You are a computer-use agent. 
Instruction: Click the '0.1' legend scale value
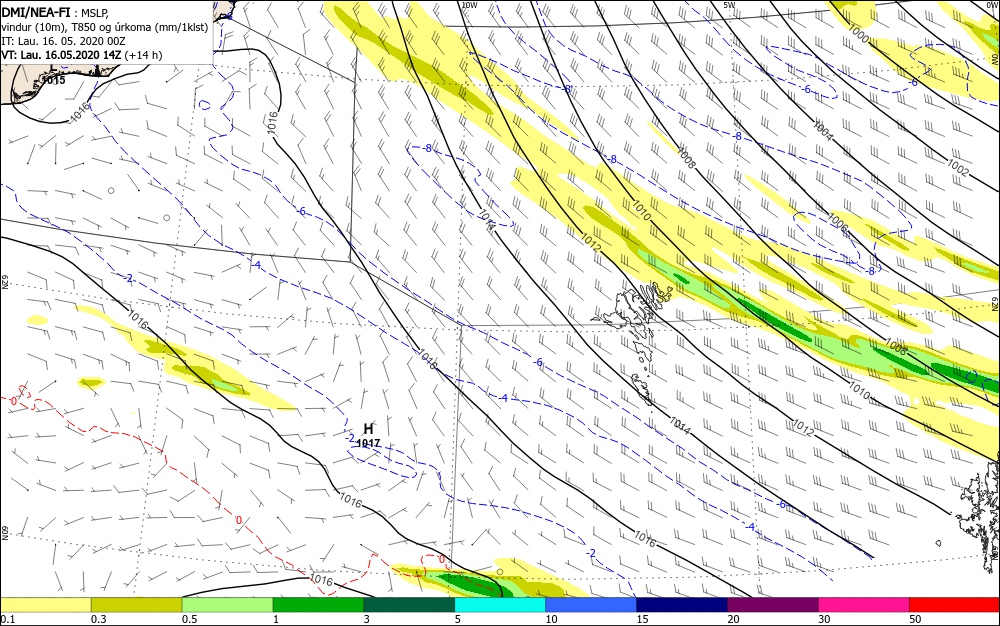coord(8,619)
